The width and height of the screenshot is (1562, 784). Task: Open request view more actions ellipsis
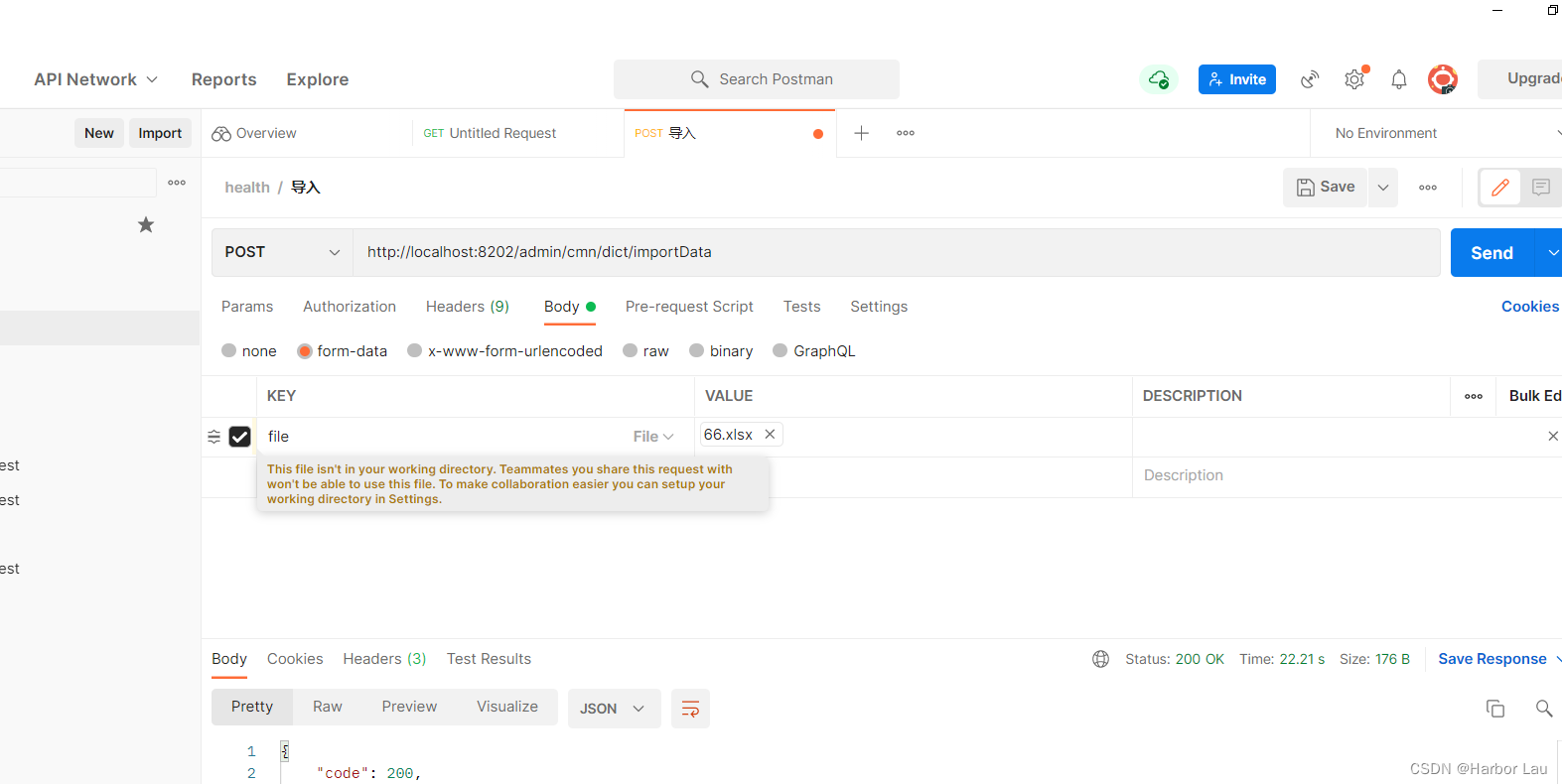click(1428, 188)
